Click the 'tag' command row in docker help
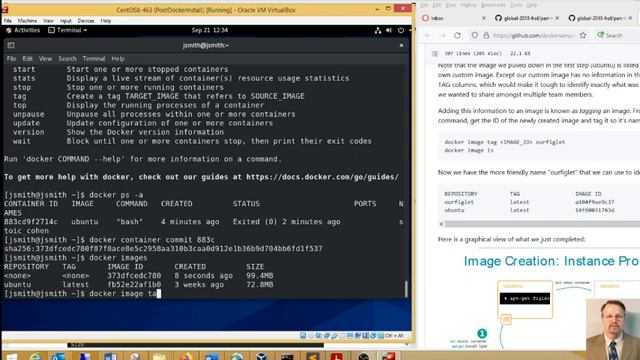The width and height of the screenshot is (640, 360). tap(158, 96)
